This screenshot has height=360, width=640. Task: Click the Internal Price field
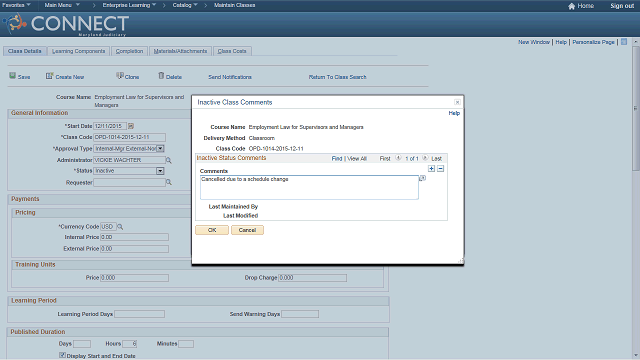134,237
